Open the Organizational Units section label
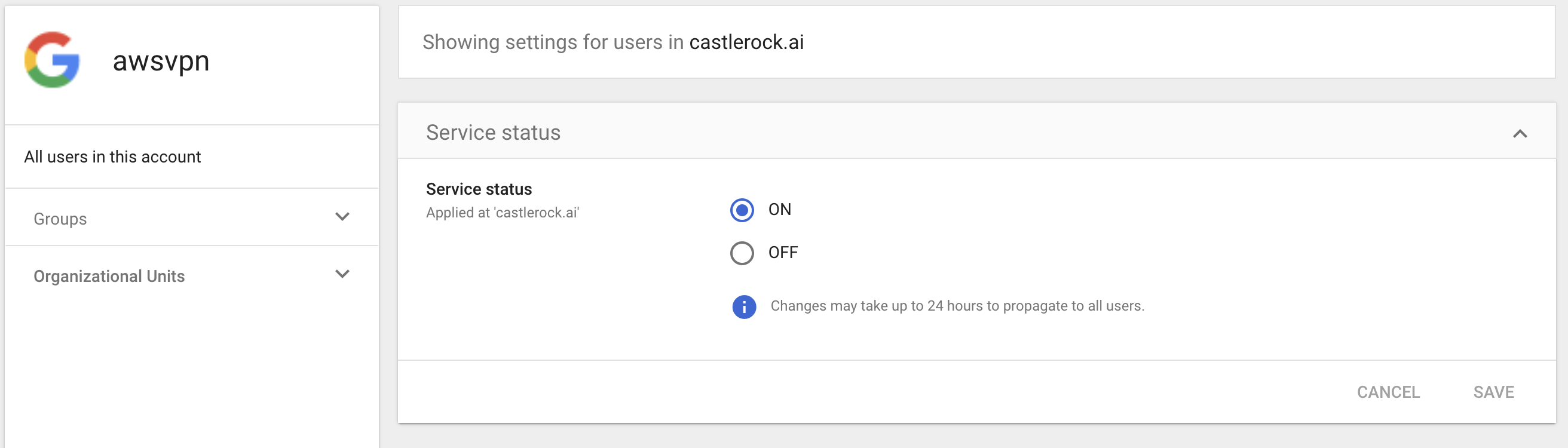 pyautogui.click(x=109, y=276)
